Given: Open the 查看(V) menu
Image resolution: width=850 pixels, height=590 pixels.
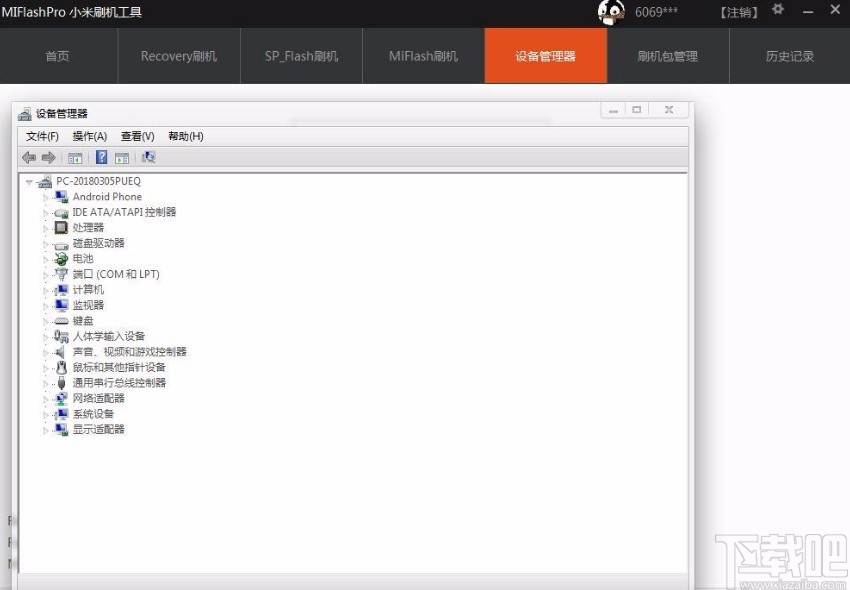Looking at the screenshot, I should coord(138,136).
